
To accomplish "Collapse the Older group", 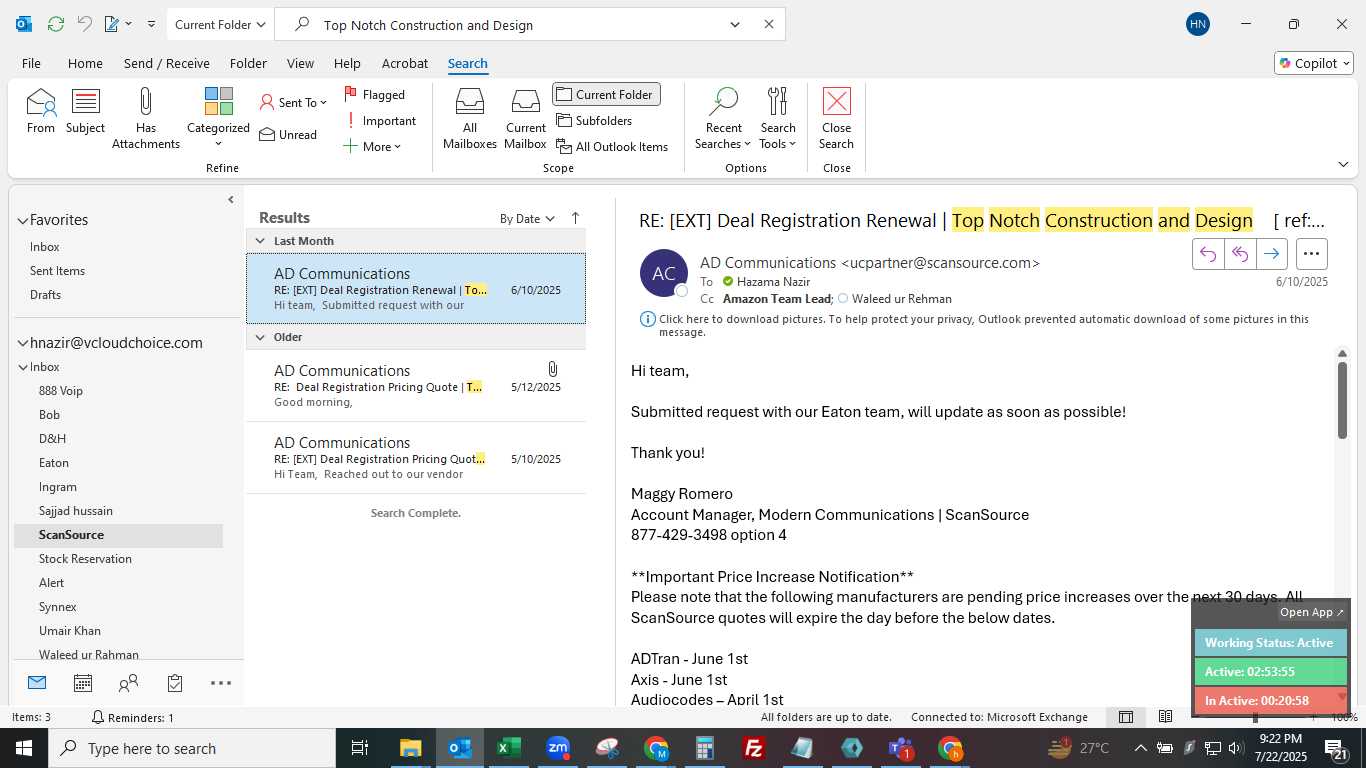I will (260, 337).
